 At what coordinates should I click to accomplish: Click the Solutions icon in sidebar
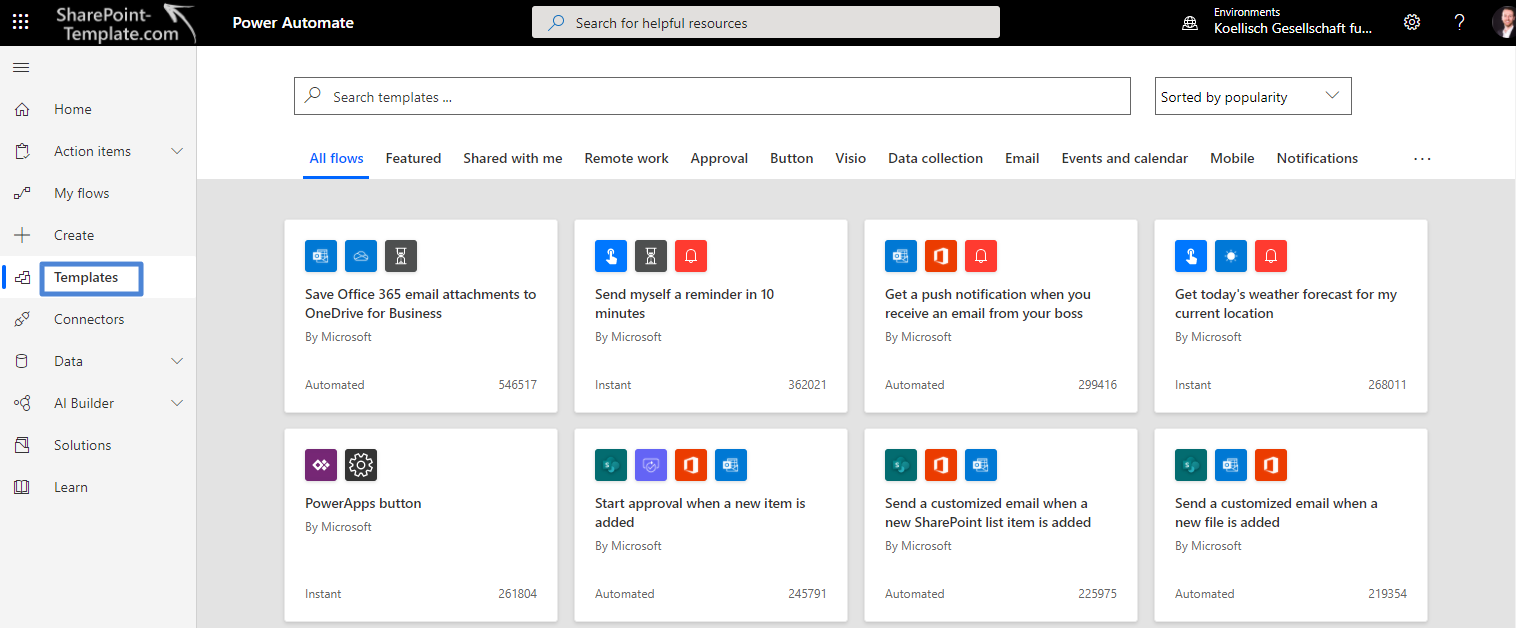point(22,446)
